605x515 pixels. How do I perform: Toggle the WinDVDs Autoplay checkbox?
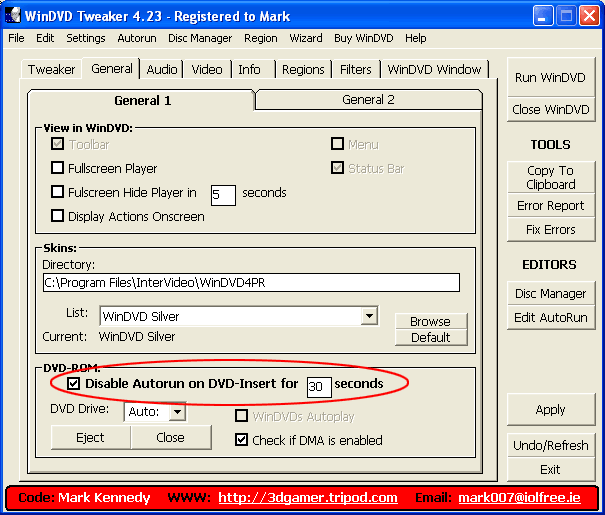[242, 416]
